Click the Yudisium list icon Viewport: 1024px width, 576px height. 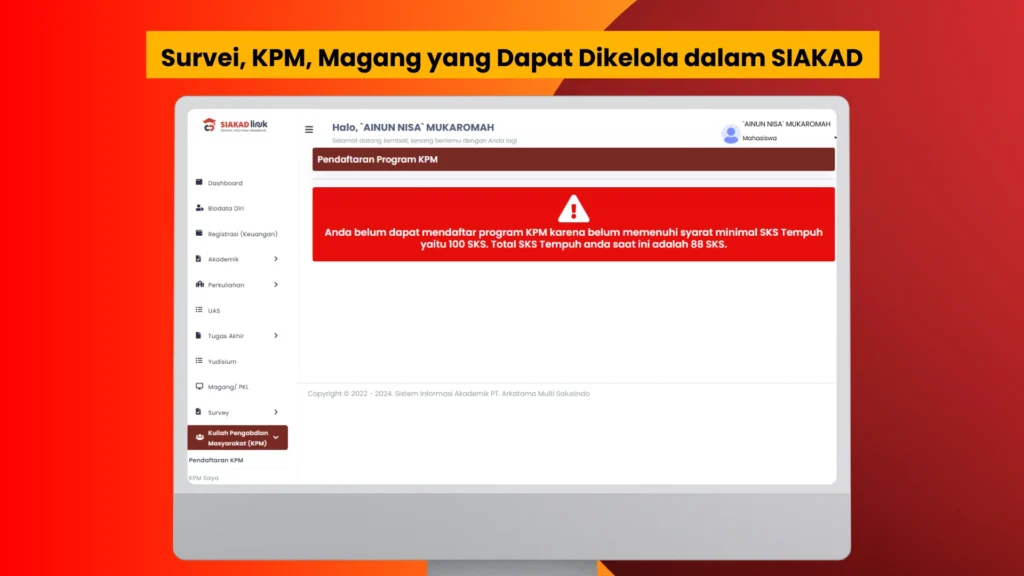tap(199, 360)
